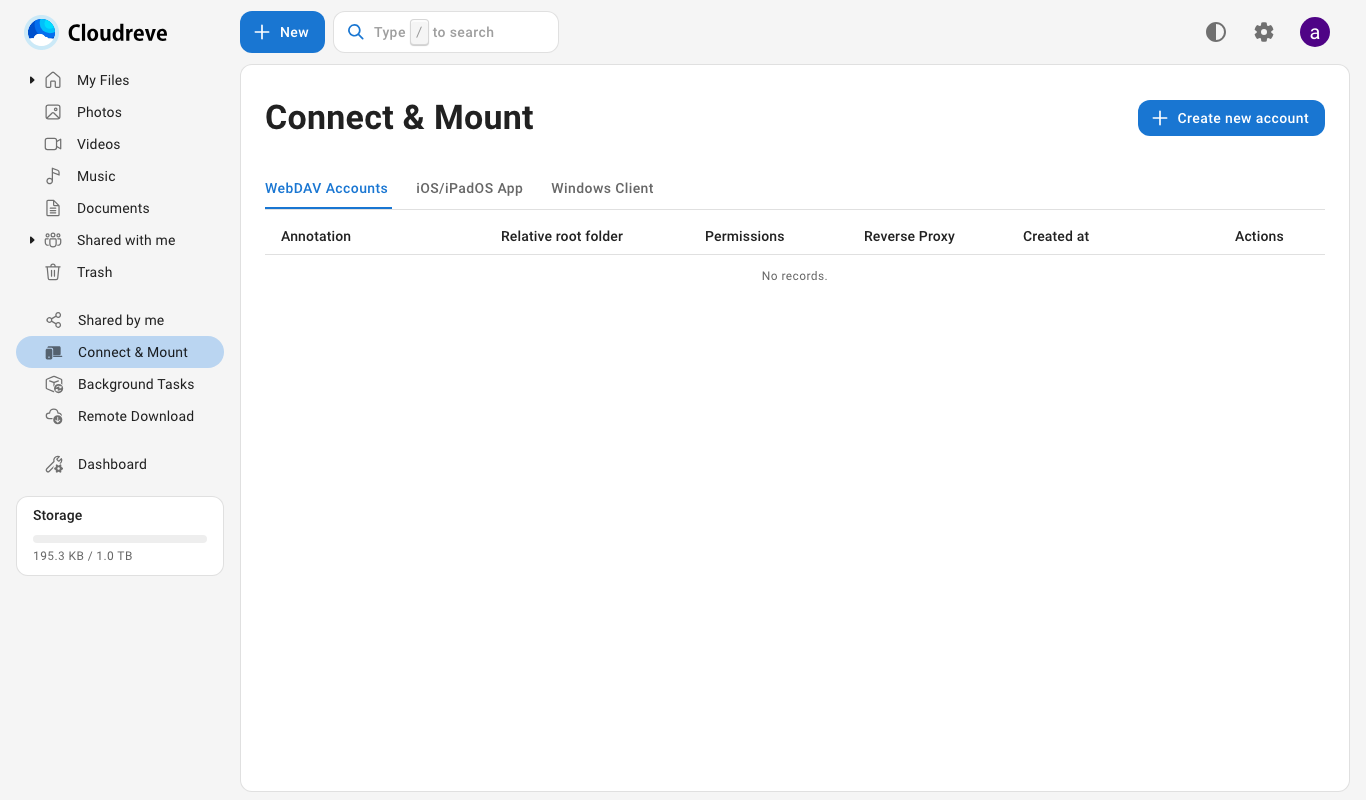Go to Photos in the sidebar

pos(99,112)
